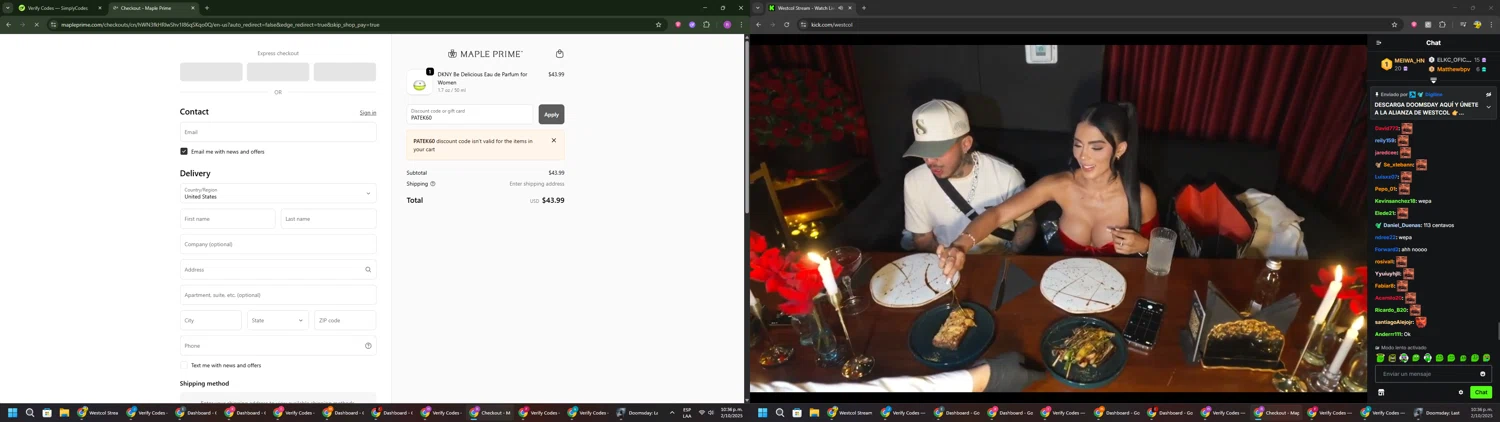Click the first green Kick emote
The height and width of the screenshot is (422, 1500).
point(1381,358)
